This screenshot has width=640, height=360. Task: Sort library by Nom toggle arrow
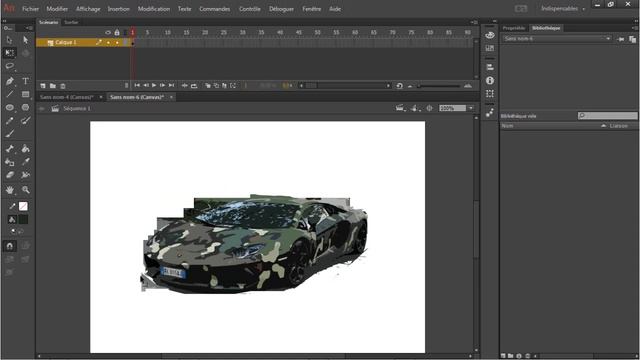603,126
